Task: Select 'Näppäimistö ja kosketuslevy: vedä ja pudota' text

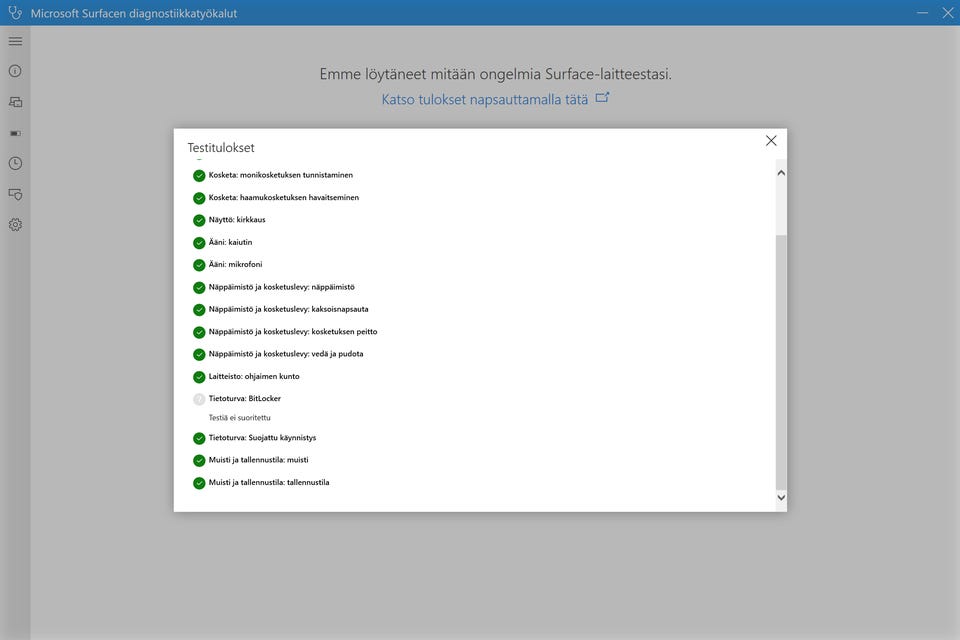Action: [286, 353]
